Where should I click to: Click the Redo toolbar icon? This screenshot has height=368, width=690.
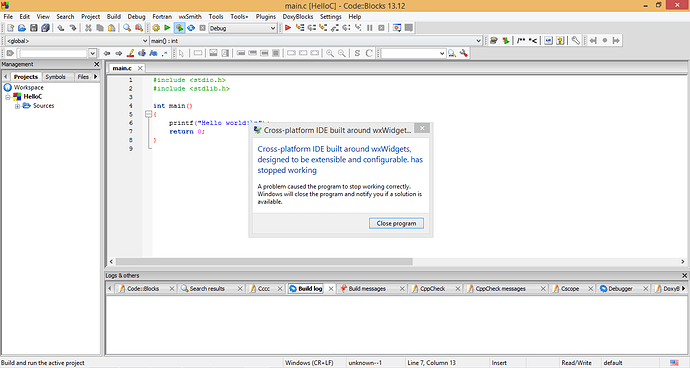click(73, 28)
